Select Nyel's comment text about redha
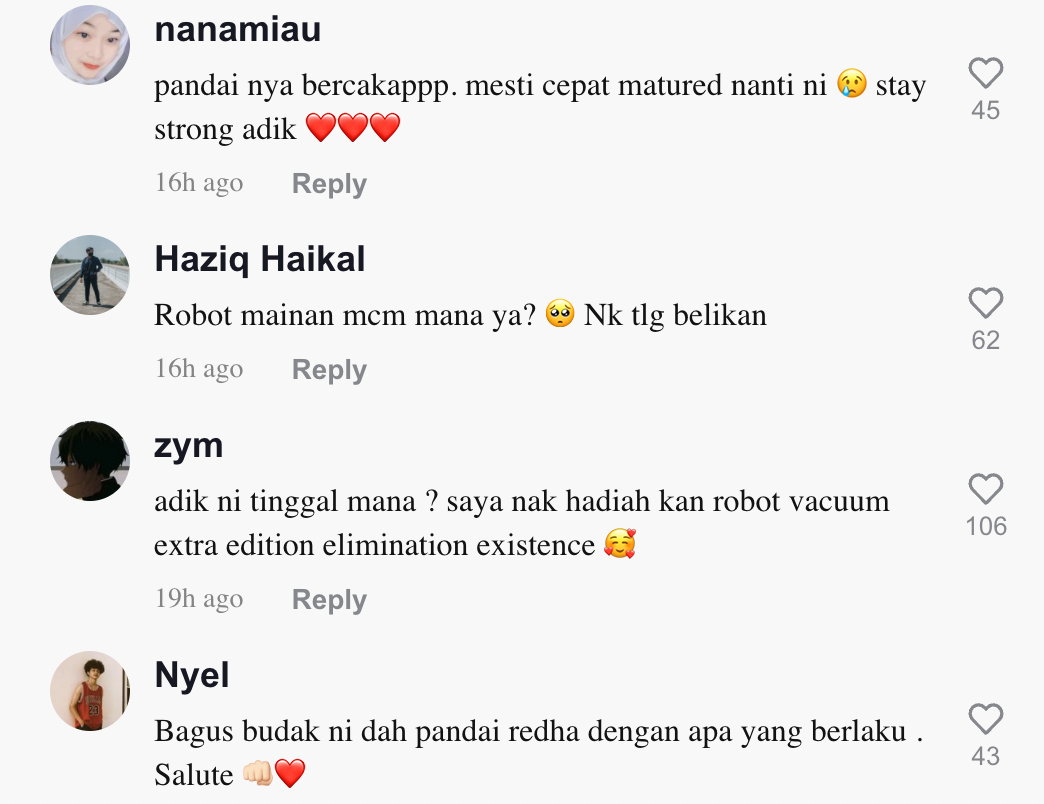This screenshot has height=804, width=1044. [539, 753]
